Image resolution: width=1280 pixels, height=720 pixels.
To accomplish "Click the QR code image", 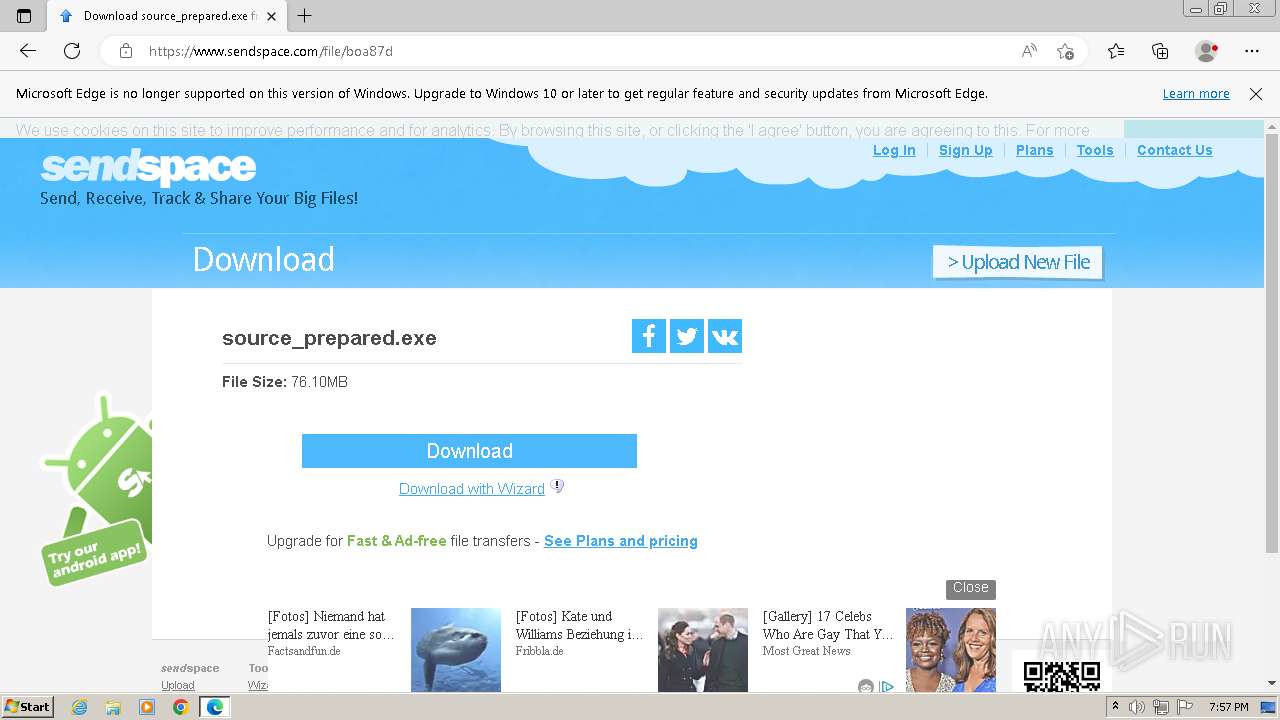I will (1062, 675).
